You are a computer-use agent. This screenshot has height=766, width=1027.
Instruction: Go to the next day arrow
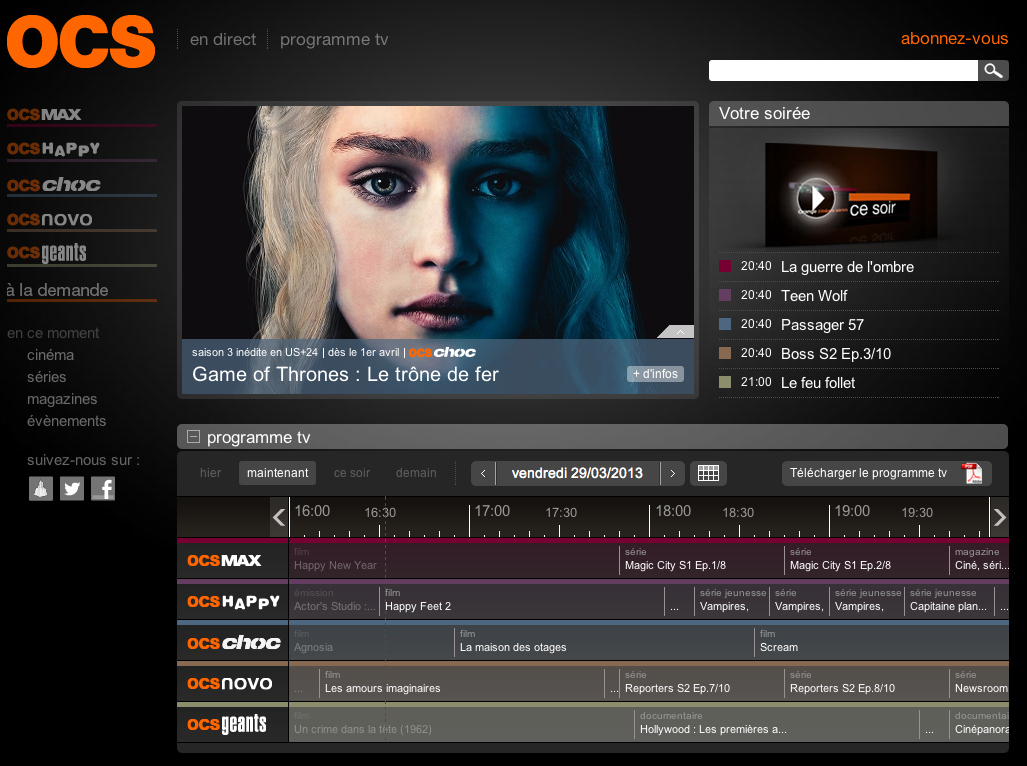pos(672,473)
